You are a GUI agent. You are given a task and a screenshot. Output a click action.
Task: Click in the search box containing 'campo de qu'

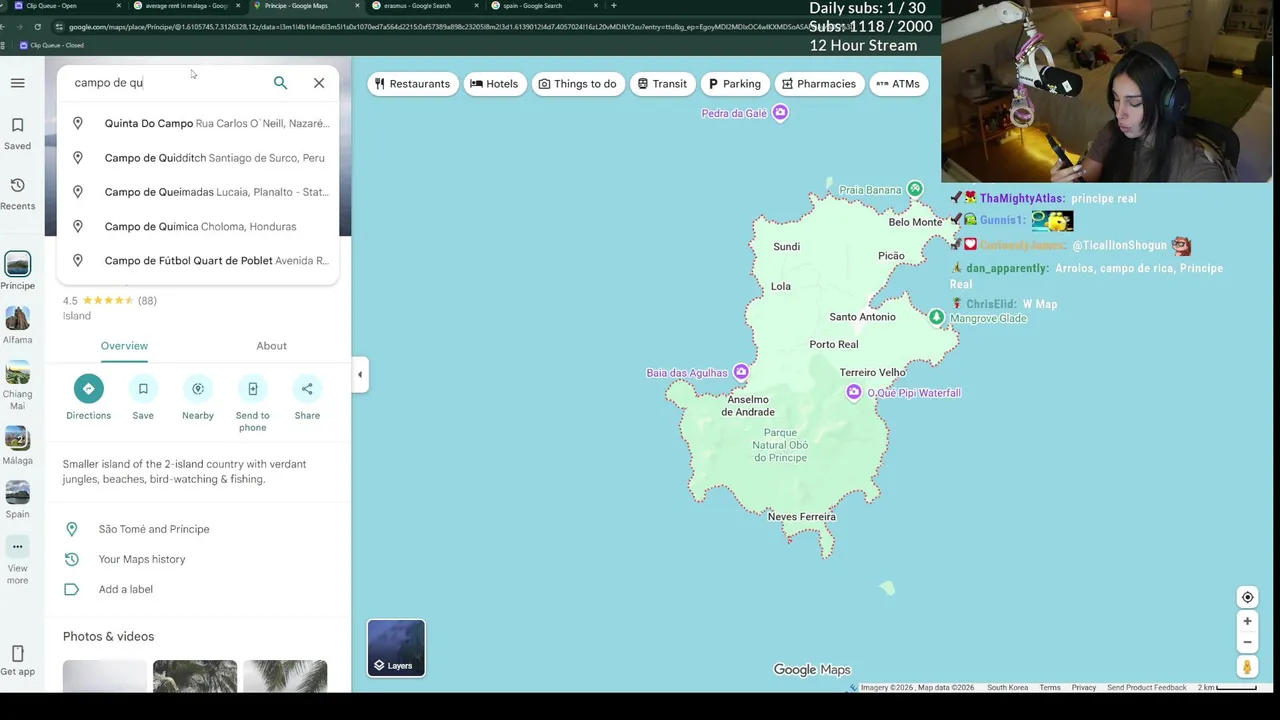(165, 83)
